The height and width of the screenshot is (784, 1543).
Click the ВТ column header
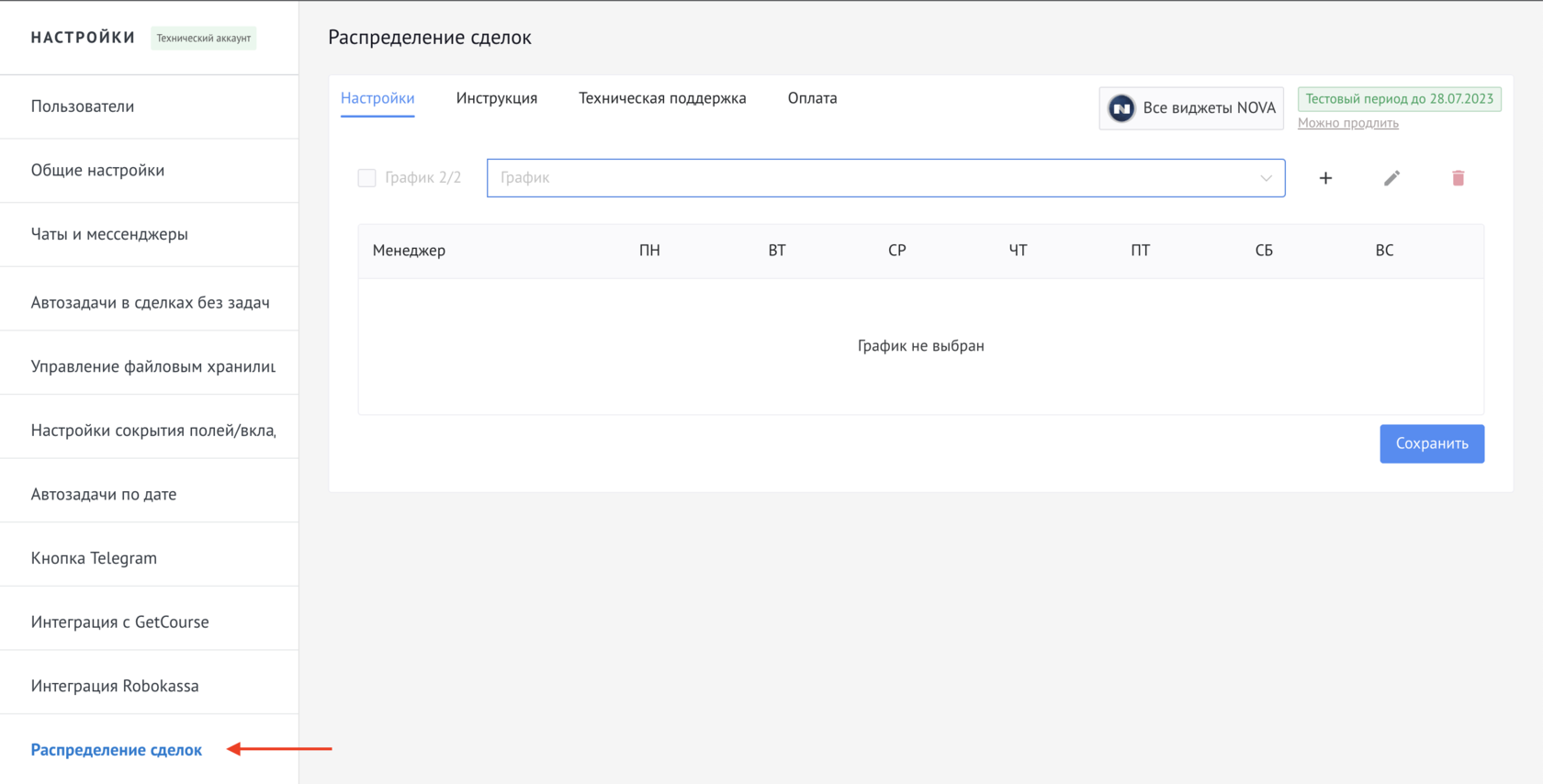(777, 251)
